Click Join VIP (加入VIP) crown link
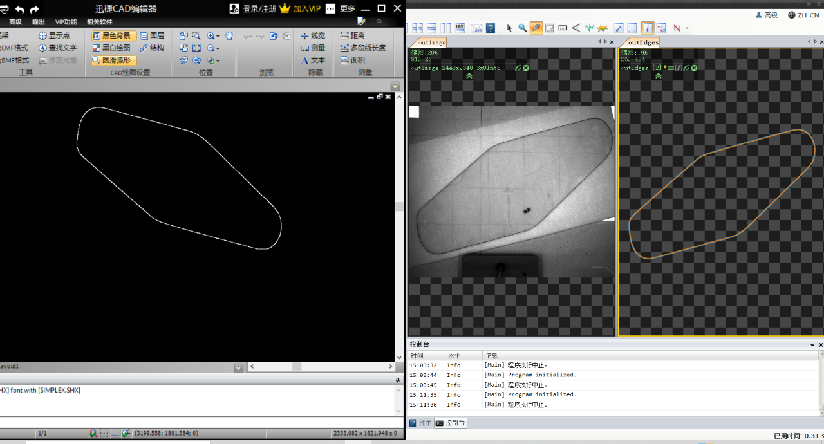Image resolution: width=824 pixels, height=444 pixels. pyautogui.click(x=301, y=9)
